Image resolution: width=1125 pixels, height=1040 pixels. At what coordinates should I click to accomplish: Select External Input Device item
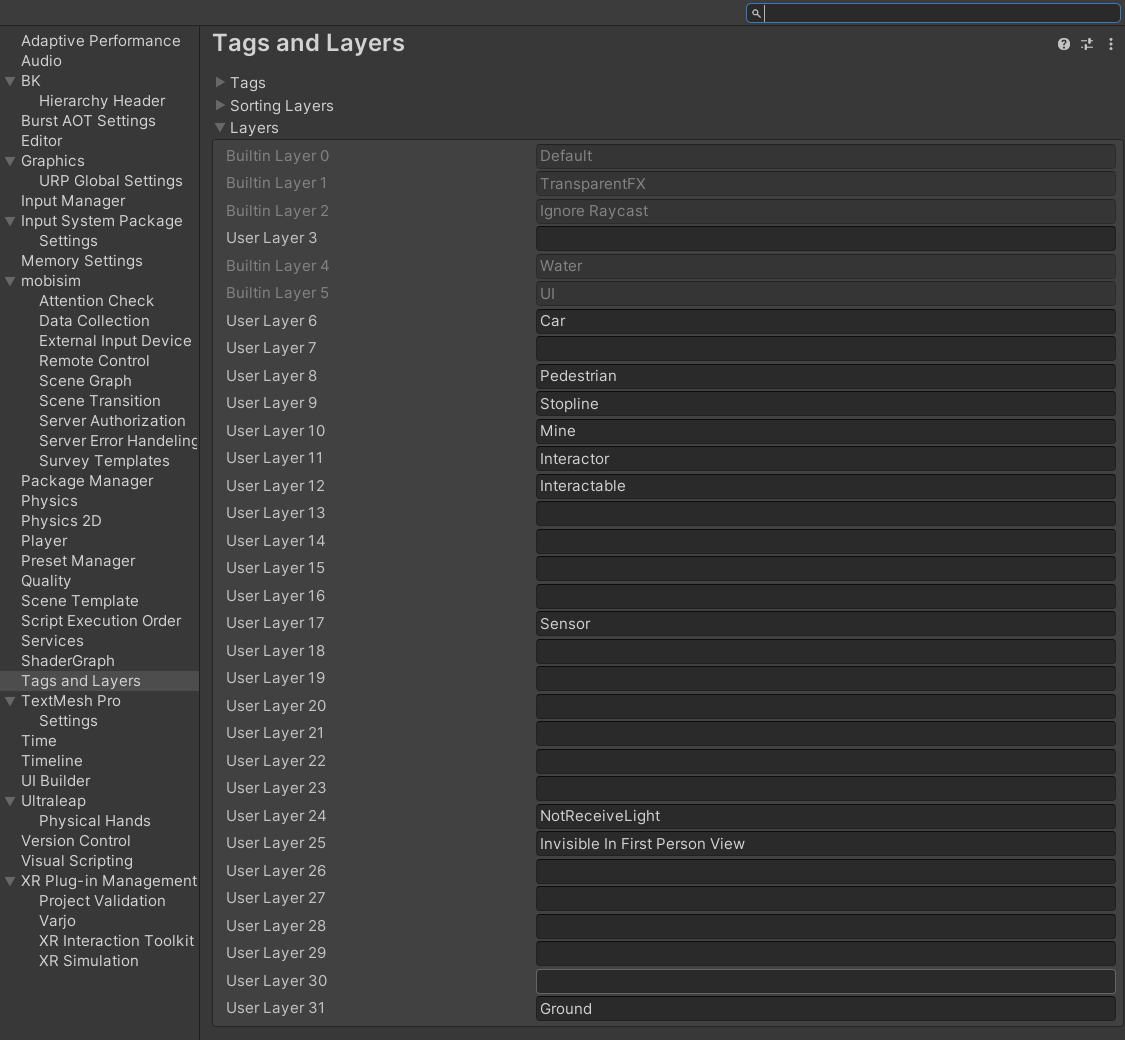point(115,341)
